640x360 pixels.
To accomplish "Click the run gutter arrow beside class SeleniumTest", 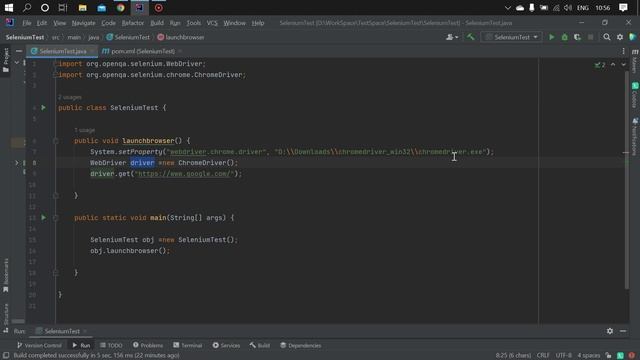I will 43,108.
